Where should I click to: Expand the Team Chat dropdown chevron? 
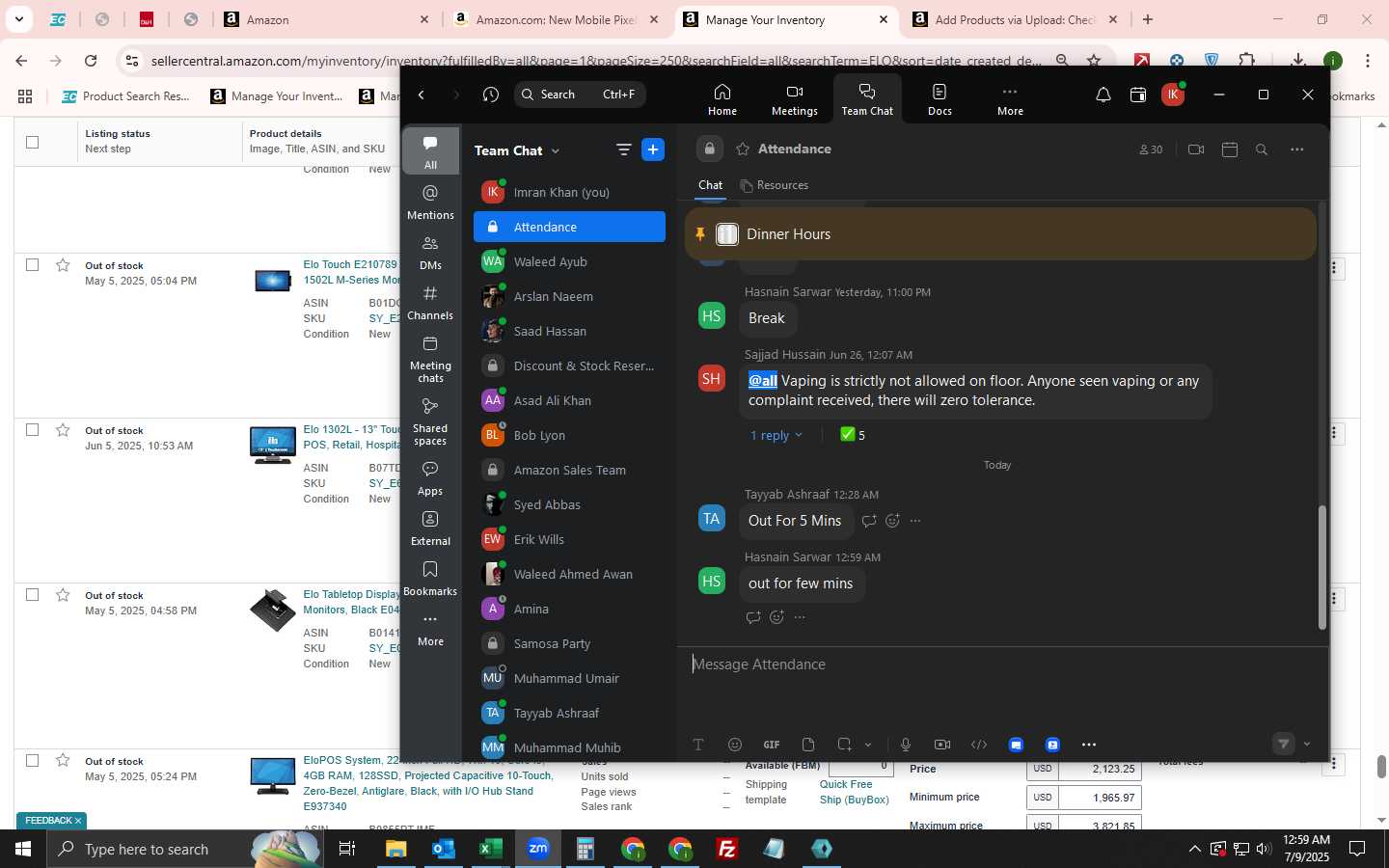tap(556, 151)
